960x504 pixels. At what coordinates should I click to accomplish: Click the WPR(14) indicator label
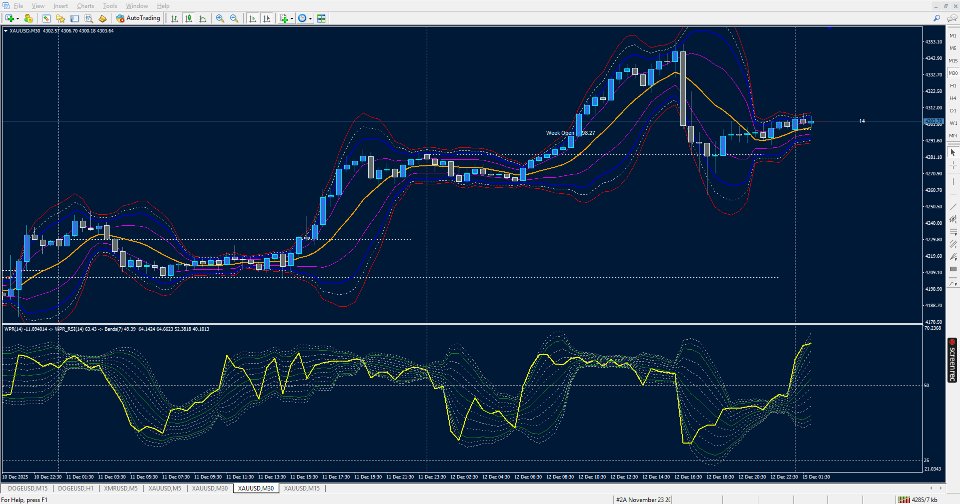tap(13, 329)
